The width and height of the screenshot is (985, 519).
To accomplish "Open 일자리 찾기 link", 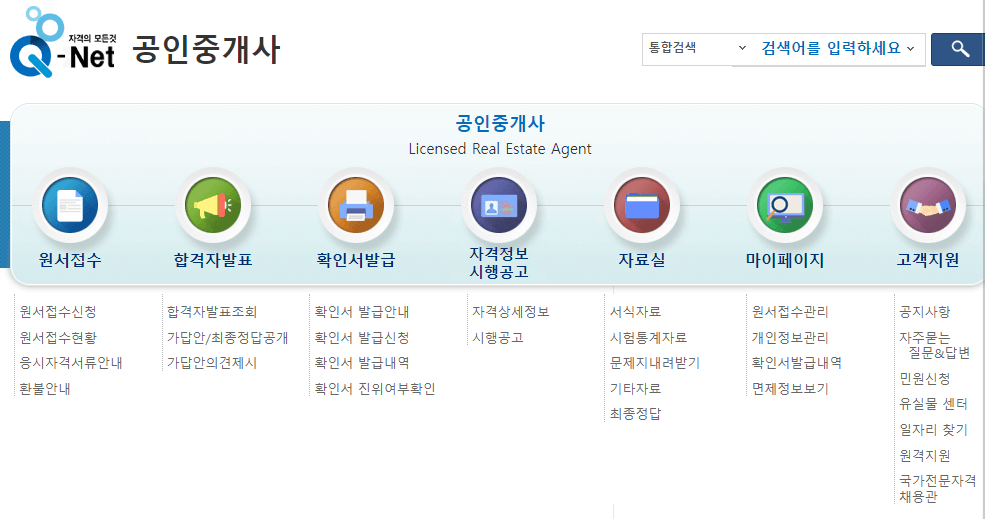I will (x=933, y=430).
